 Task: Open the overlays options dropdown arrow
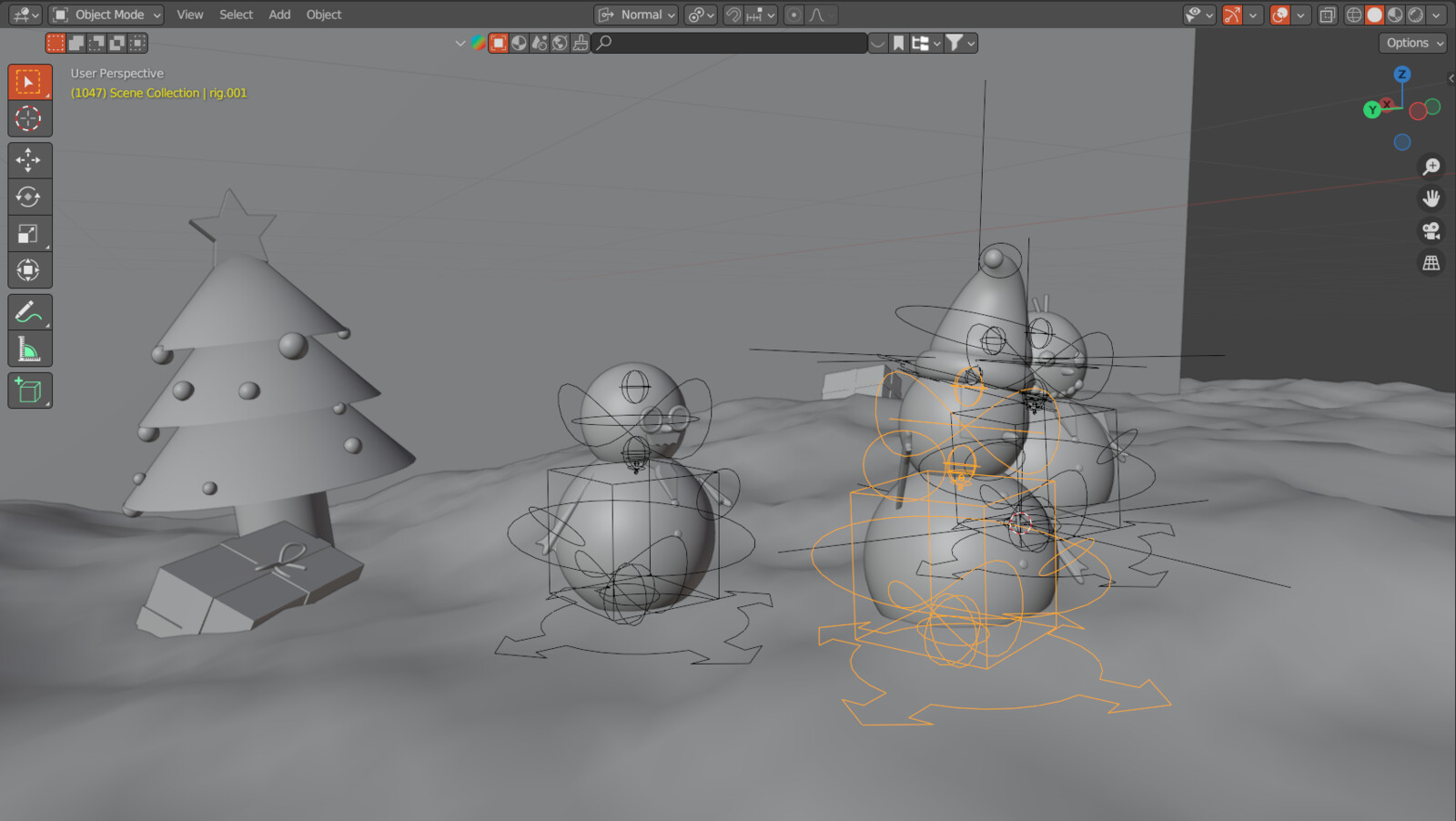tap(1301, 15)
